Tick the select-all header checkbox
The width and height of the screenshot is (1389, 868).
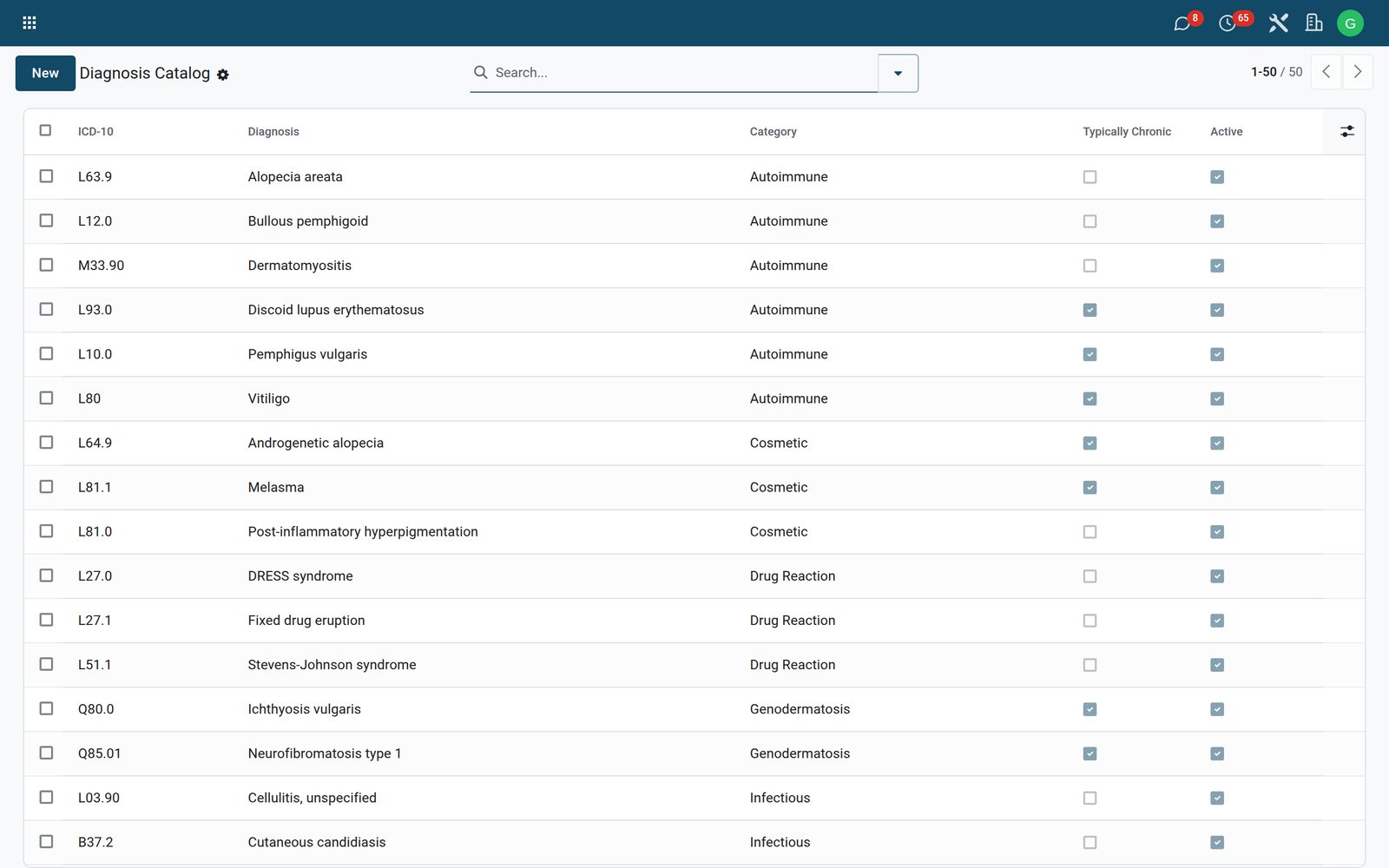45,130
